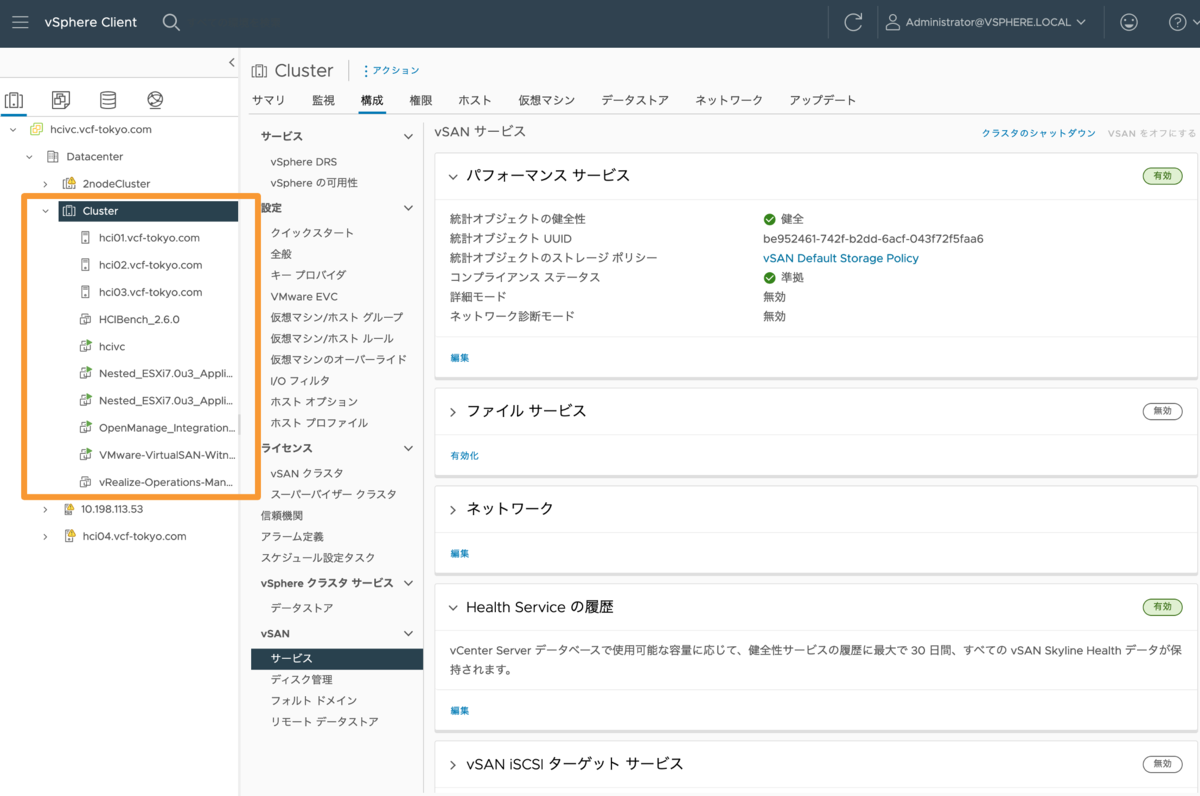This screenshot has width=1200, height=796.
Task: Click the OpenManage_Integration VM icon
Action: click(86, 428)
